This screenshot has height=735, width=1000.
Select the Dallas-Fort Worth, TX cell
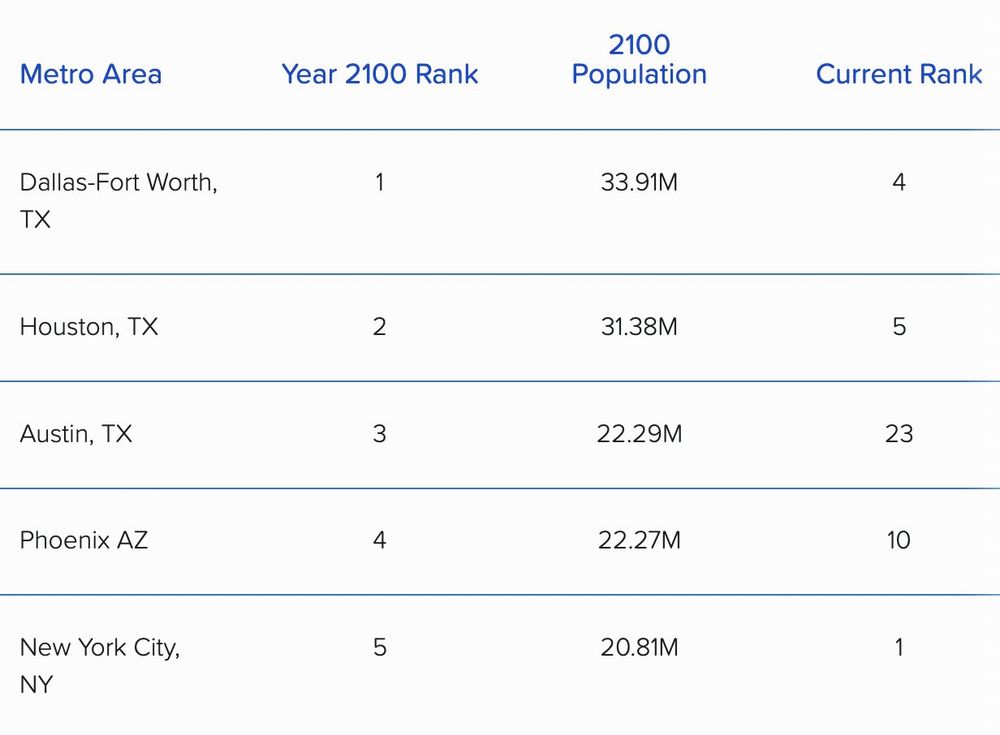[119, 201]
